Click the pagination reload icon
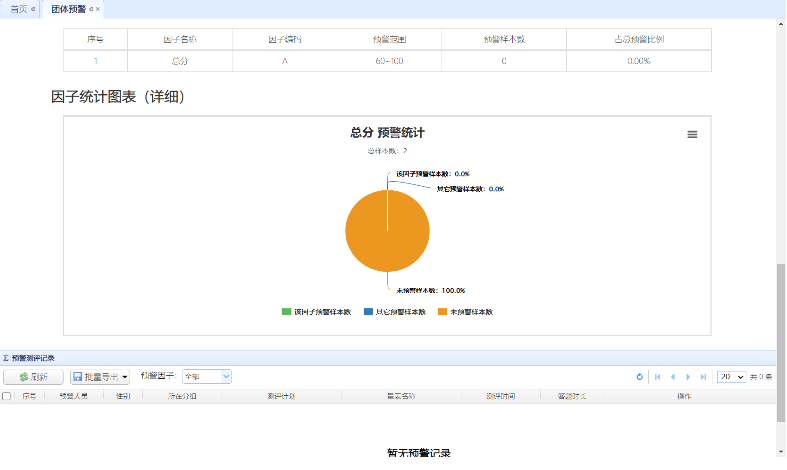 640,377
